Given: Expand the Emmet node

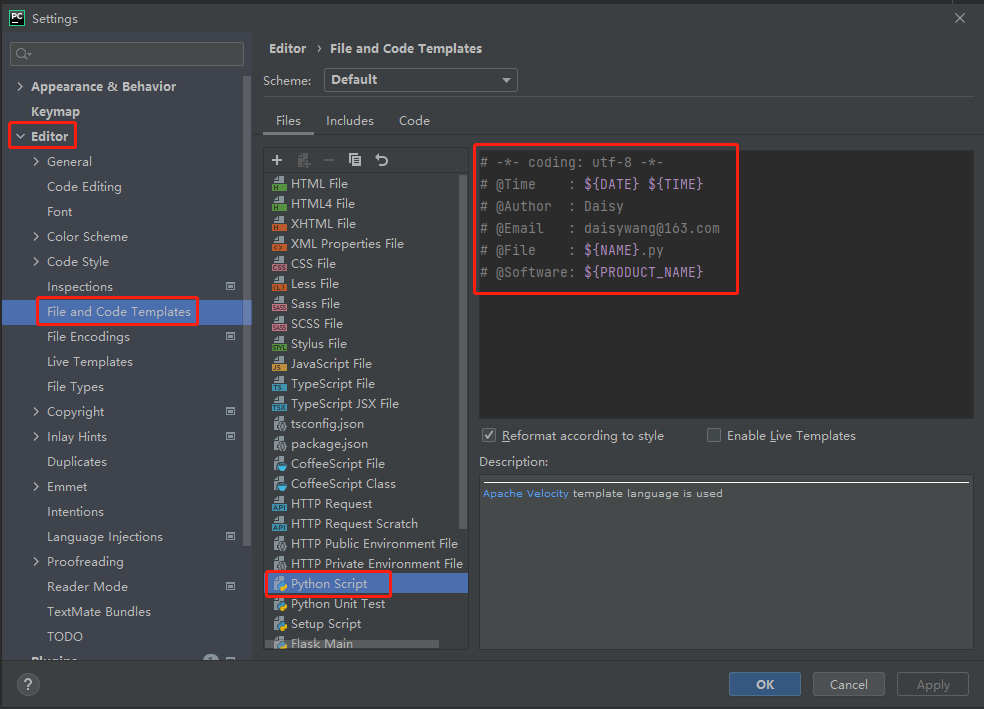Looking at the screenshot, I should pyautogui.click(x=36, y=486).
